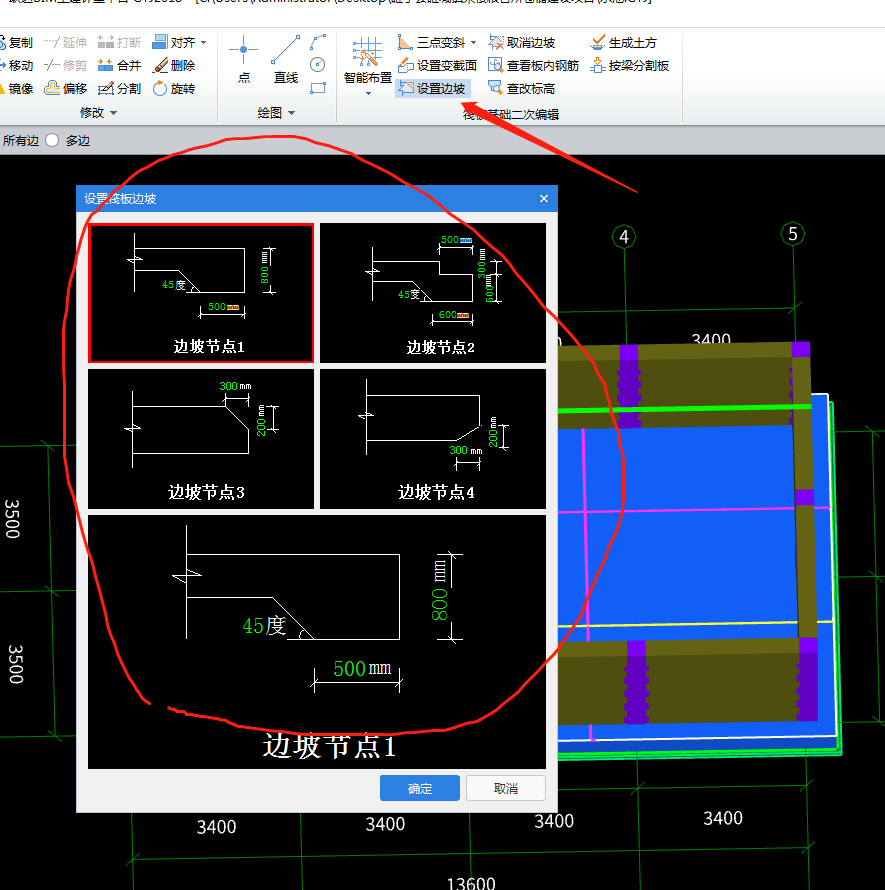Select the three-point arc drawing tool

318,42
